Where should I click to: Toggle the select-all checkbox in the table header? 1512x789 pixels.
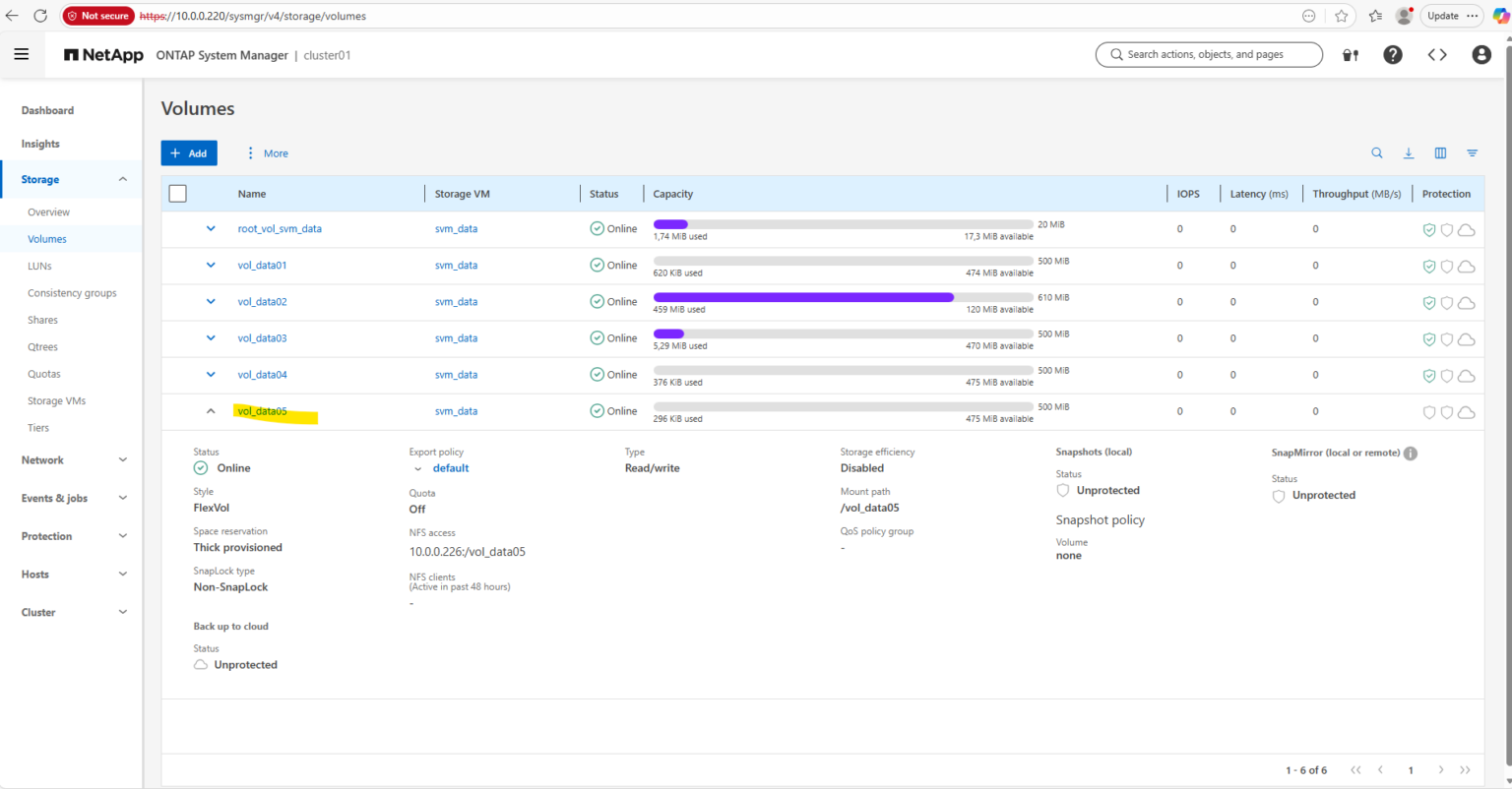pyautogui.click(x=177, y=193)
